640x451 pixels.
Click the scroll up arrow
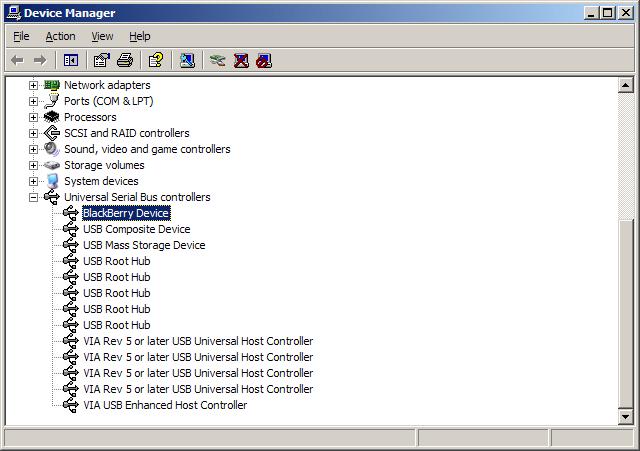(625, 85)
